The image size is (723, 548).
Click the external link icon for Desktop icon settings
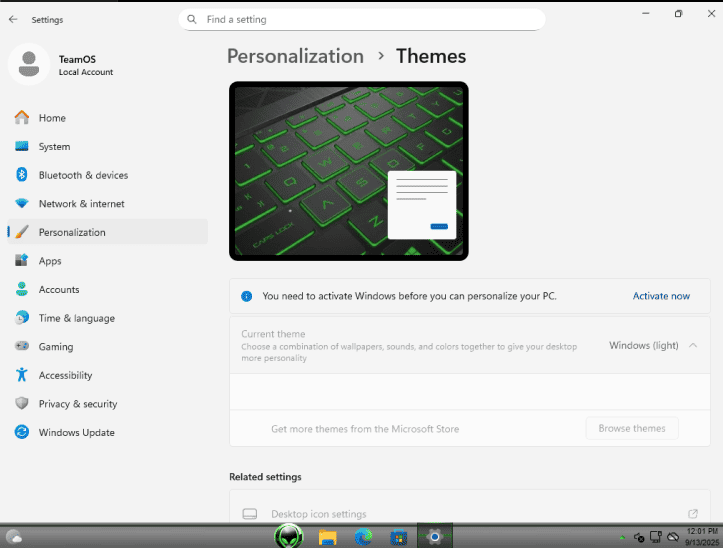pos(693,513)
